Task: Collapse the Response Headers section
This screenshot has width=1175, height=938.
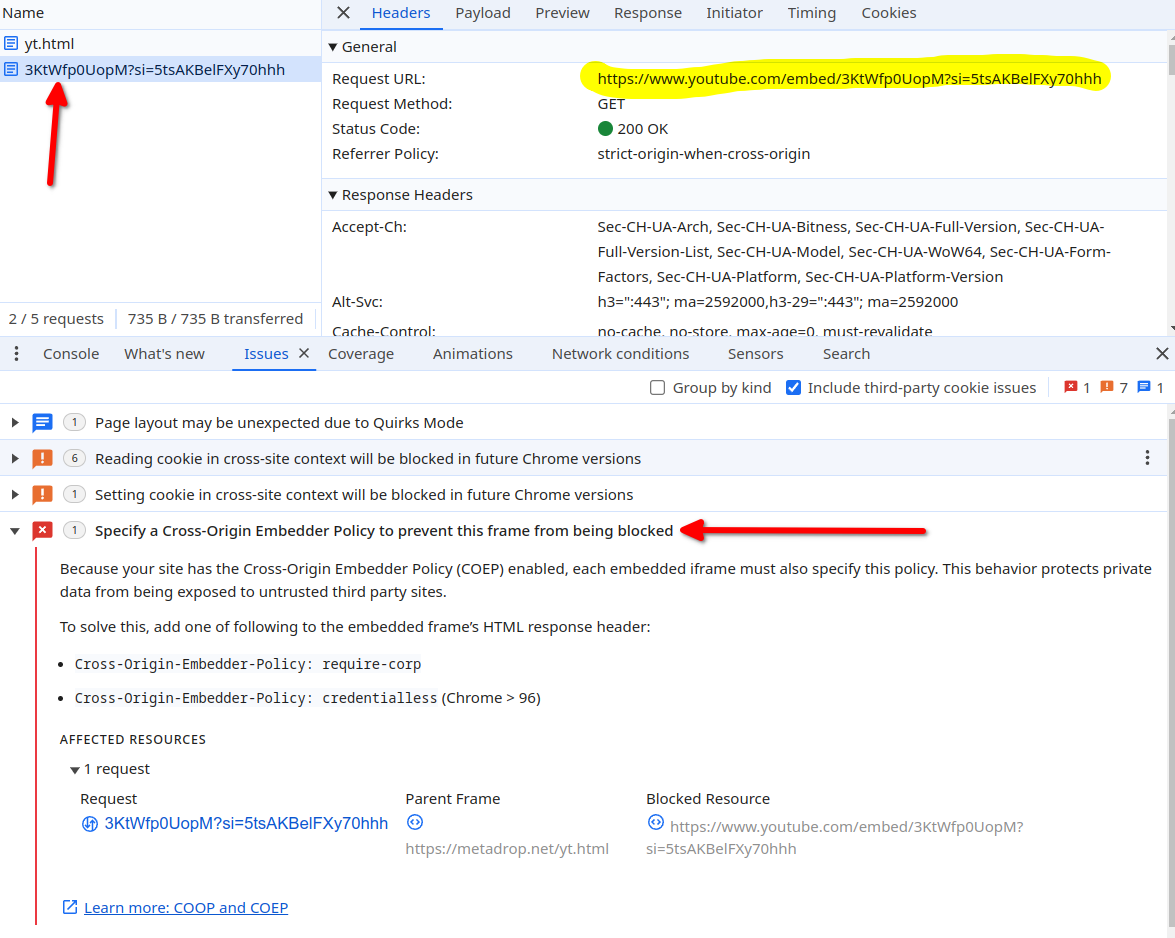Action: [x=333, y=195]
